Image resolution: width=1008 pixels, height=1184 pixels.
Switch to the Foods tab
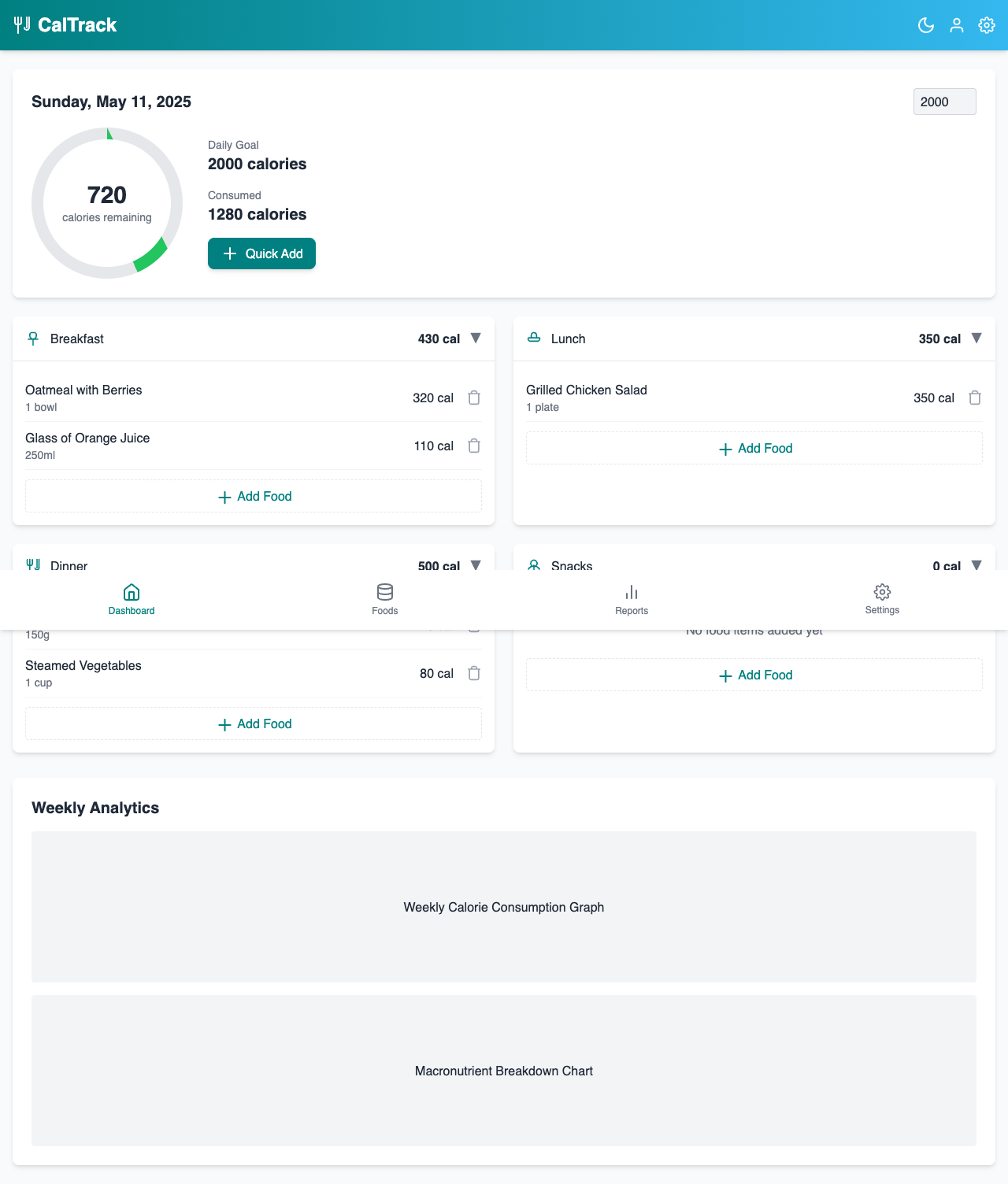pos(385,599)
